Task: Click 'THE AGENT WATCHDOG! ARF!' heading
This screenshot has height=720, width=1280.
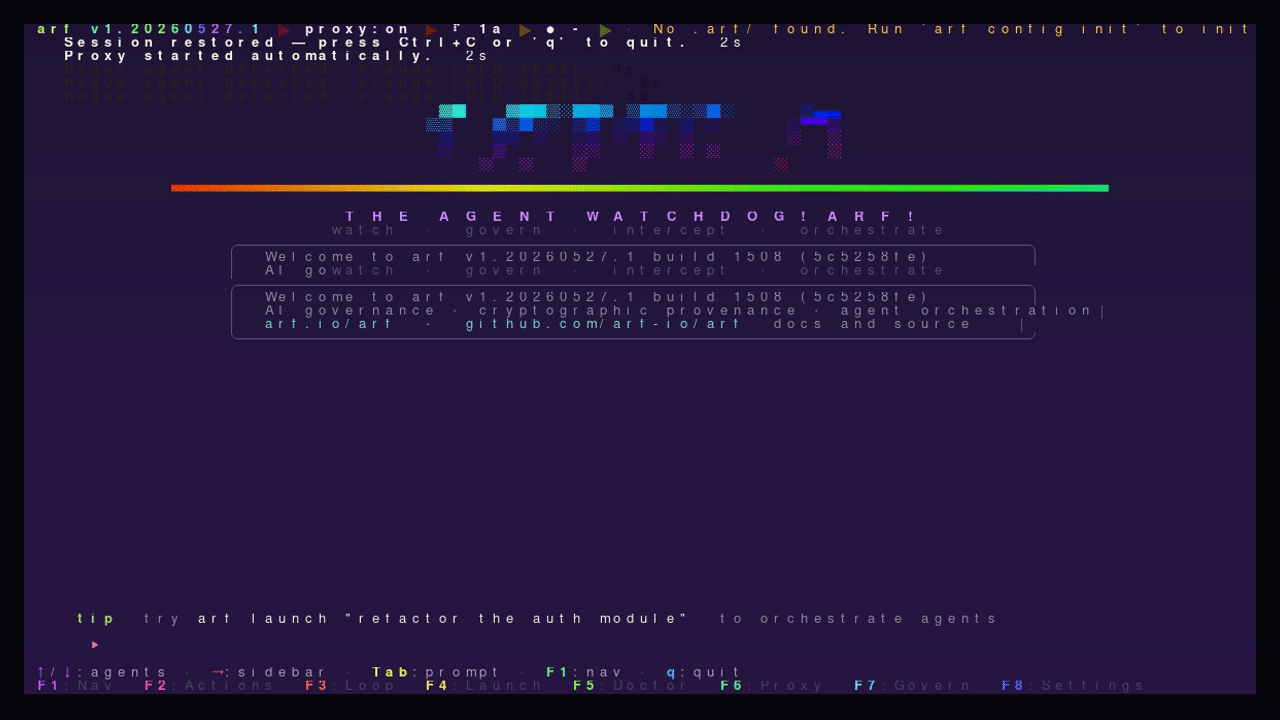Action: click(631, 216)
